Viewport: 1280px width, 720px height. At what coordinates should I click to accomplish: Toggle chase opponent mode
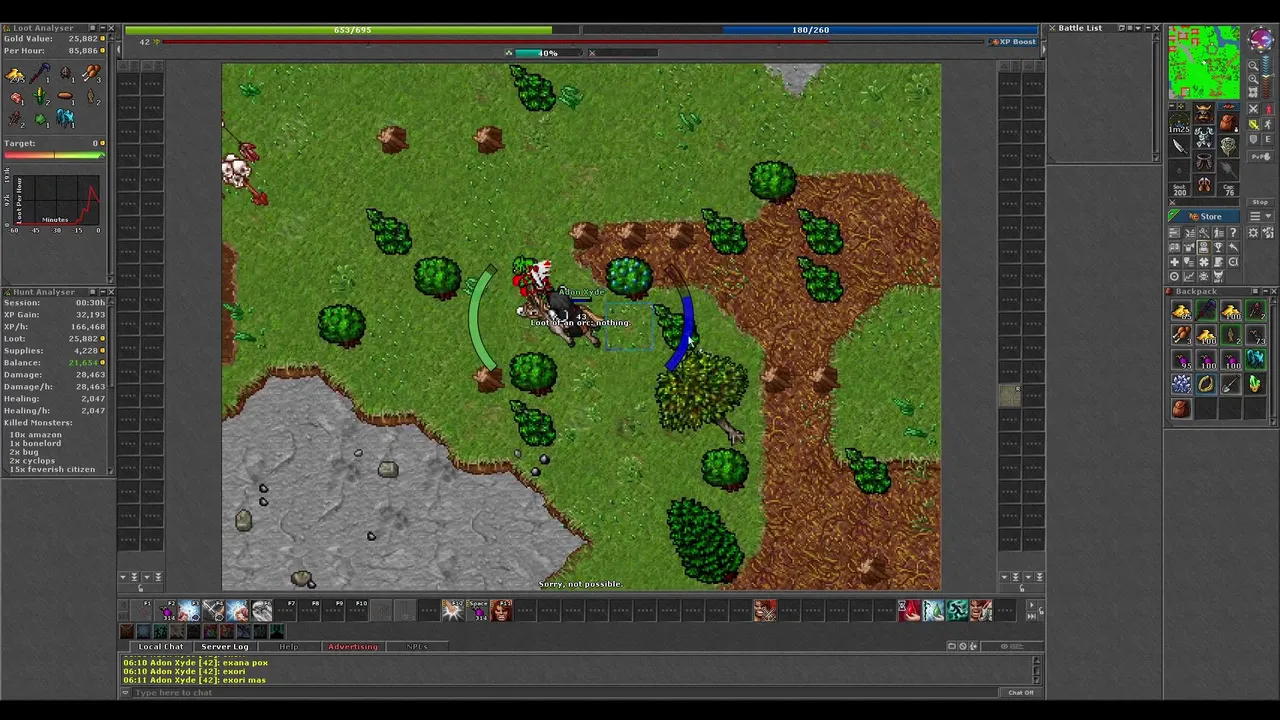coord(1268,124)
